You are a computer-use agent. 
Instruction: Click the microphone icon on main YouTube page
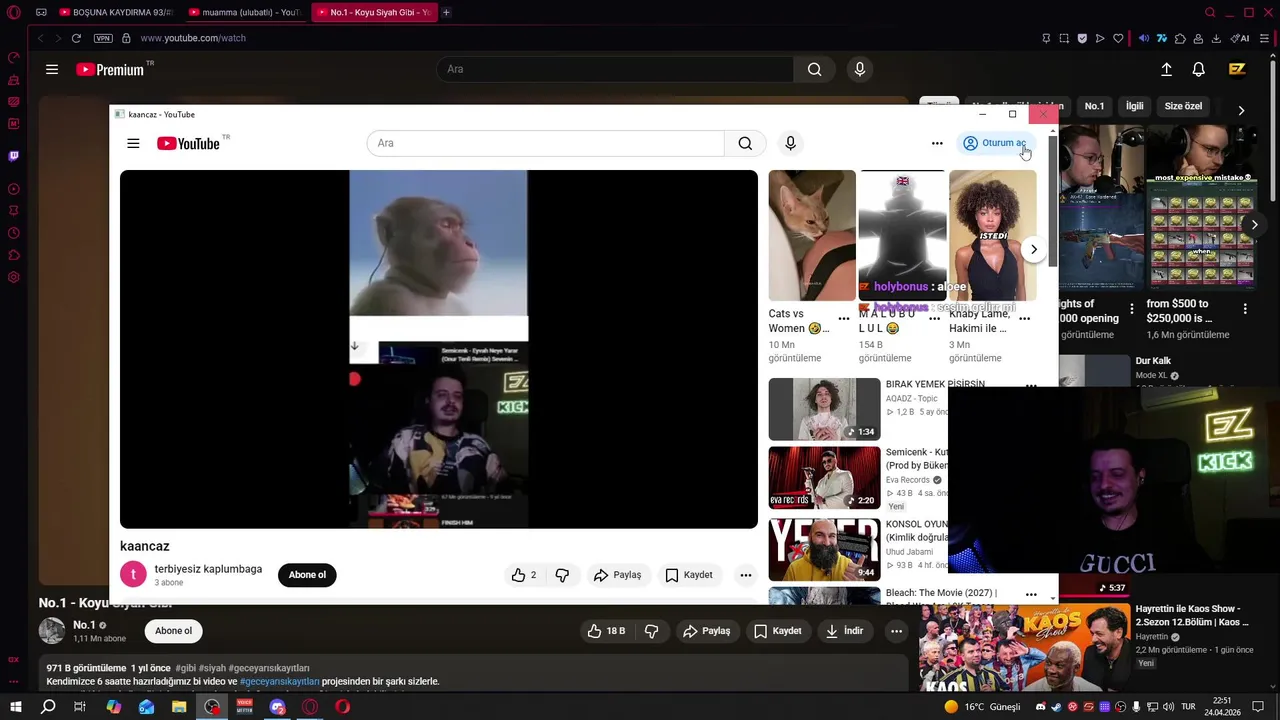pos(859,69)
